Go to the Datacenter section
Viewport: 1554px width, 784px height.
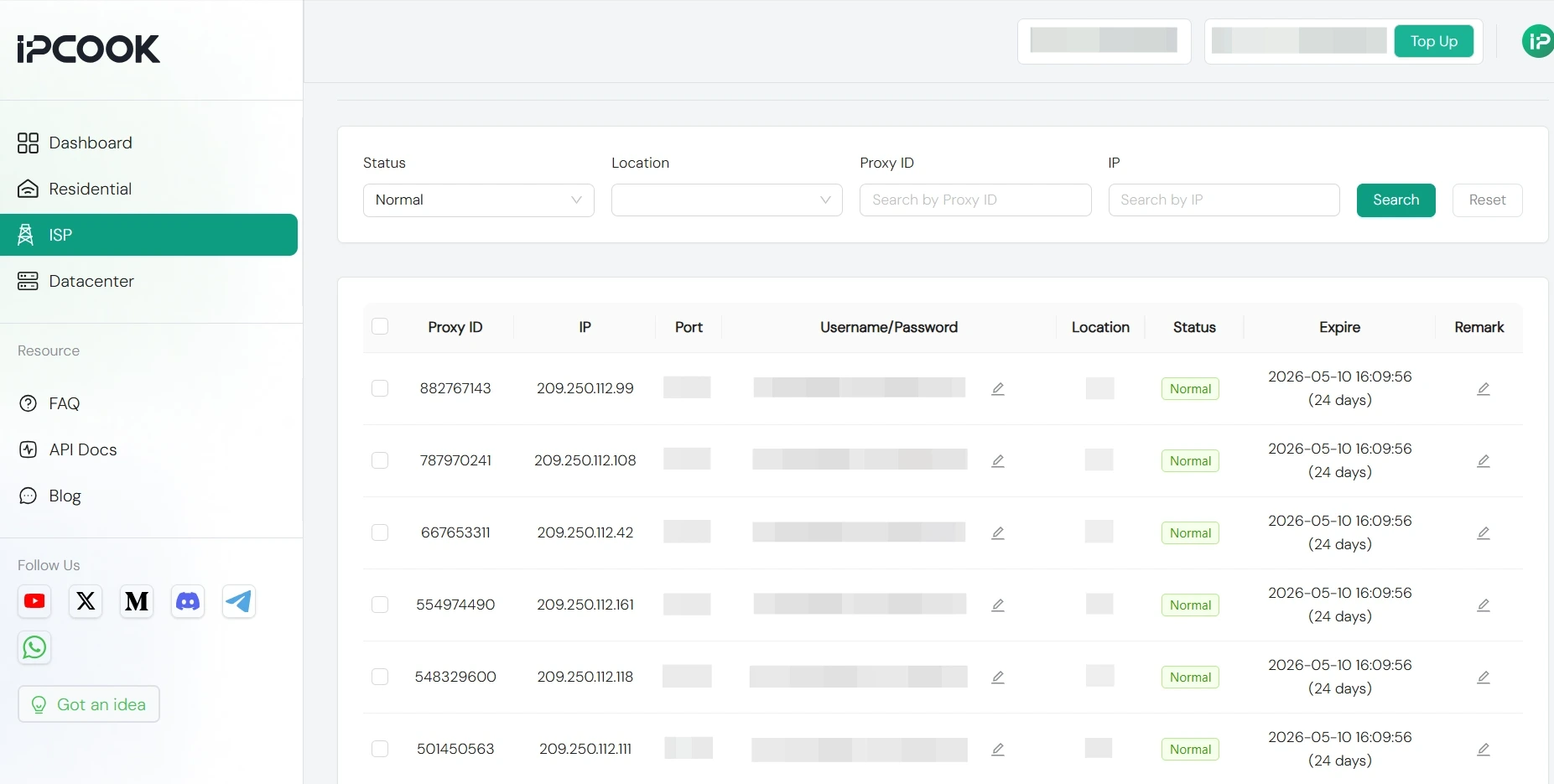(91, 281)
